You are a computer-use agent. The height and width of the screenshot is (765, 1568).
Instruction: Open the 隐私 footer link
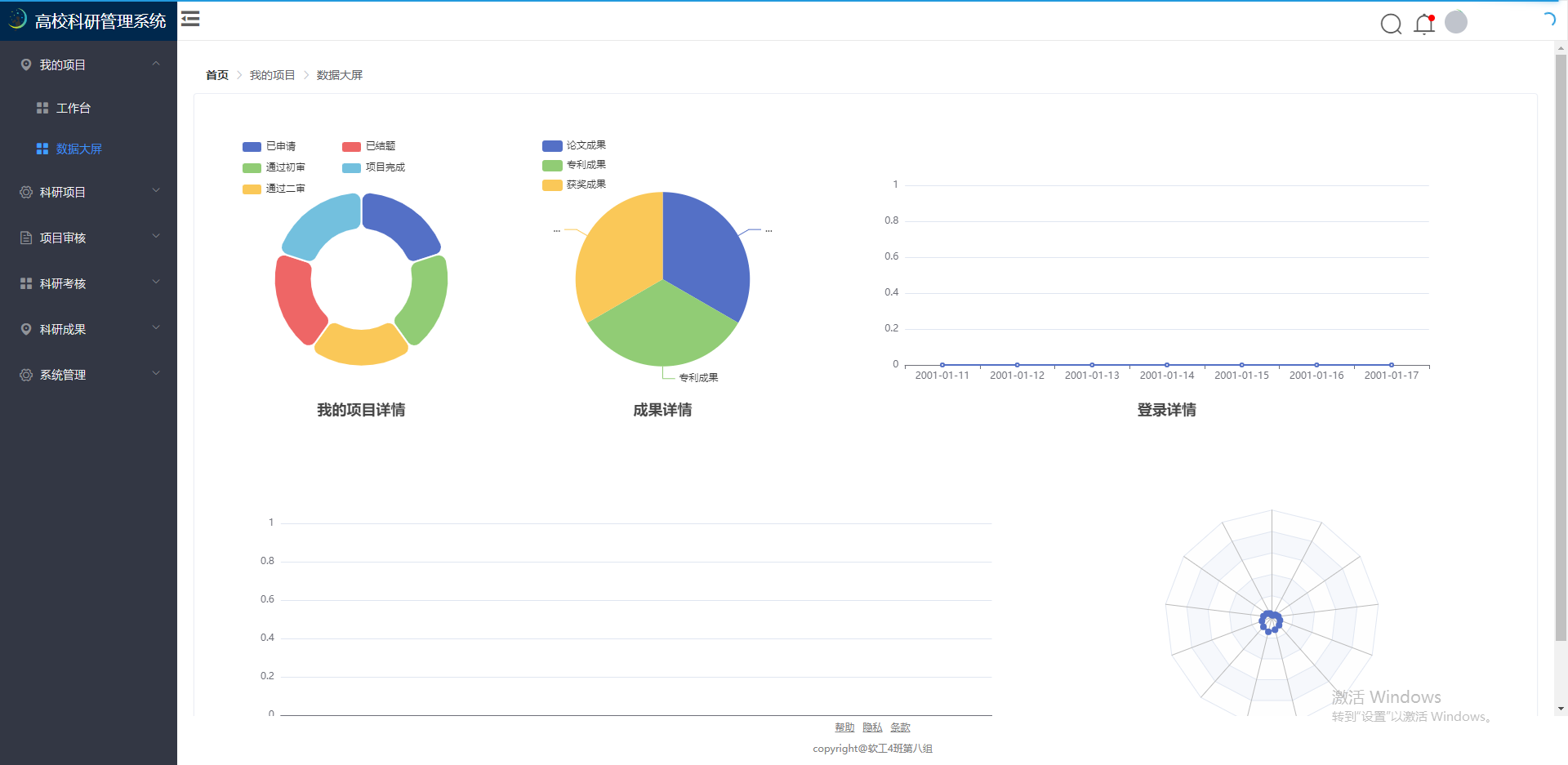point(872,727)
